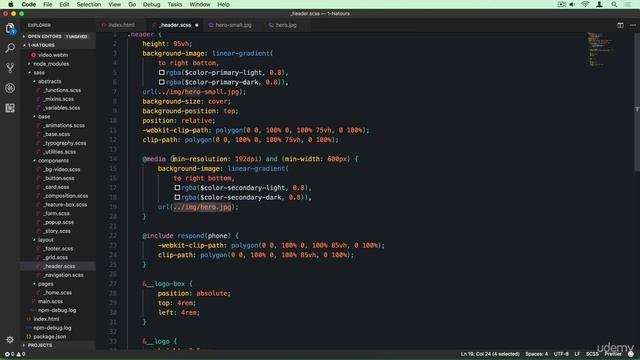
Task: Open _navigation.scss in the explorer
Action: pyautogui.click(x=63, y=275)
